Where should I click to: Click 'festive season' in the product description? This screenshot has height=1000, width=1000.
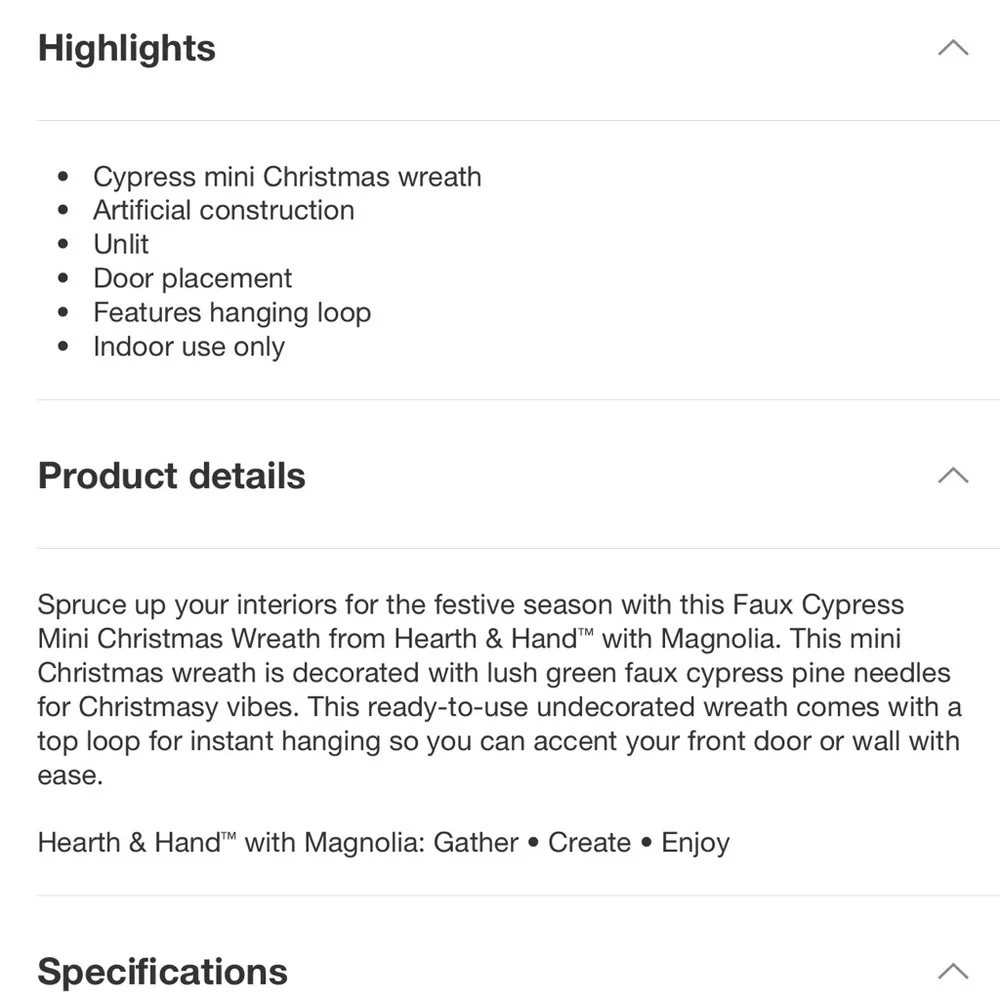[523, 605]
